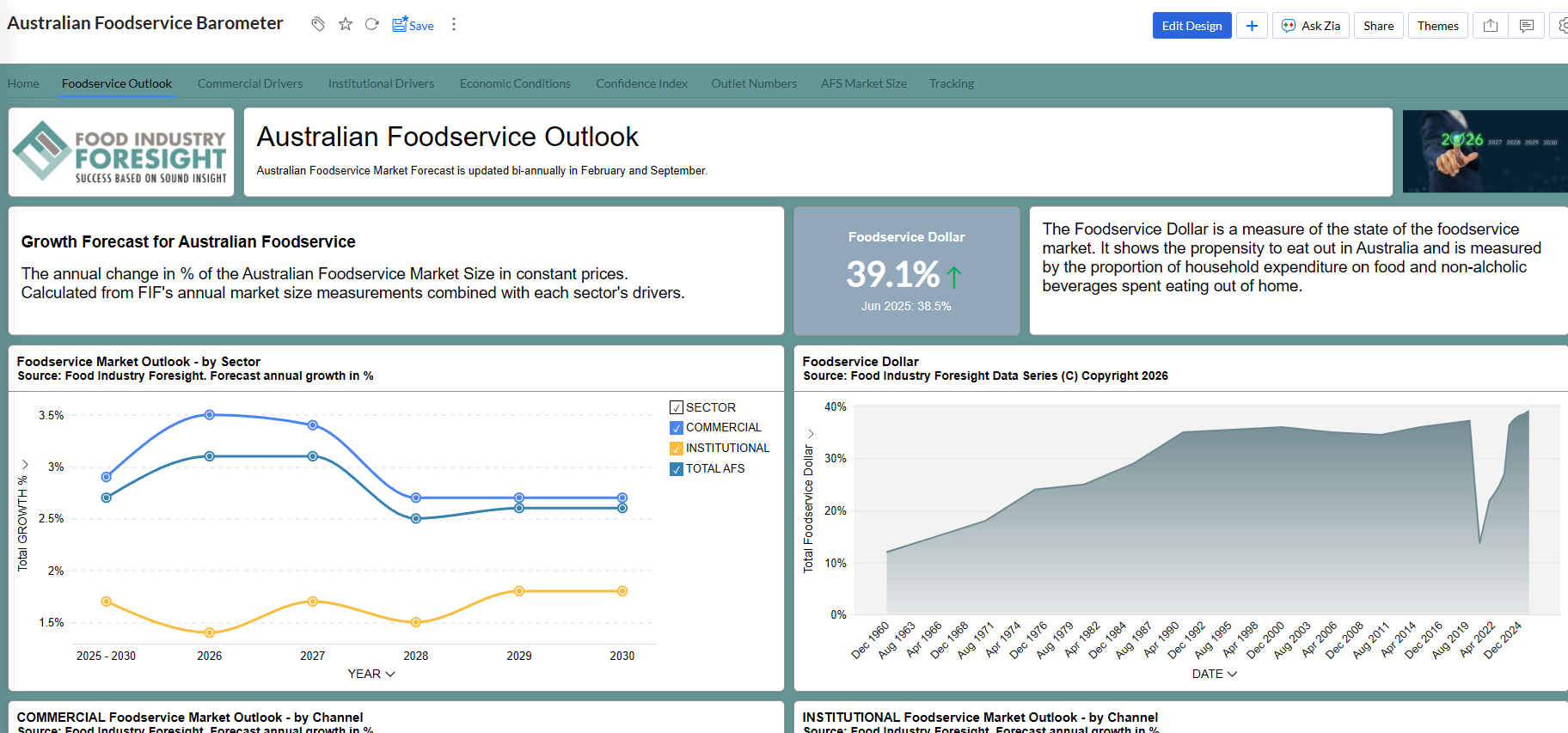The width and height of the screenshot is (1568, 733).
Task: Click the refresh icon in the title bar
Action: pos(372,24)
